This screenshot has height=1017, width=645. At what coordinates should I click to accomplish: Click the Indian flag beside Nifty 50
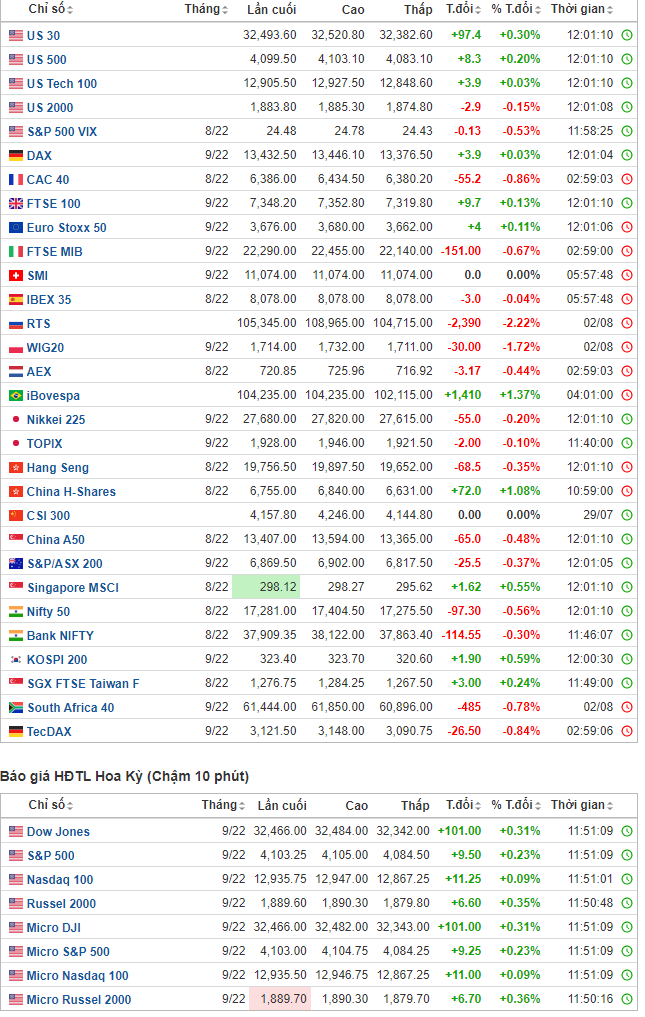(16, 612)
